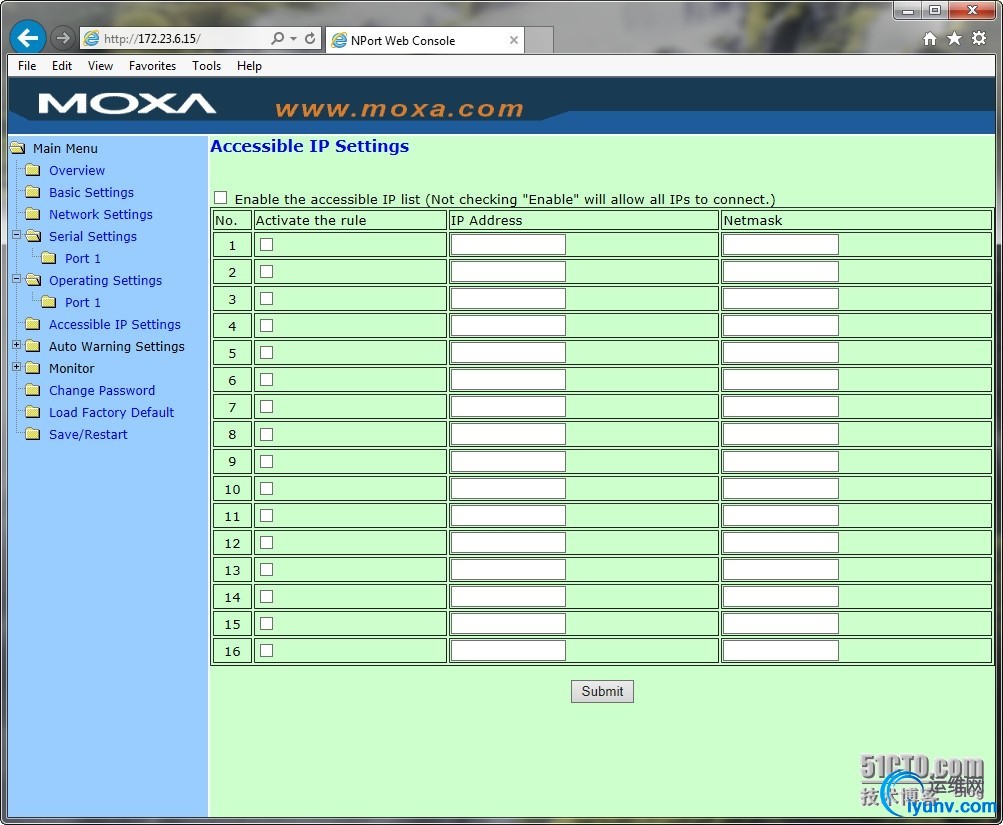Expand the Auto Warning Settings node
Image resolution: width=1003 pixels, height=825 pixels.
pos(17,345)
